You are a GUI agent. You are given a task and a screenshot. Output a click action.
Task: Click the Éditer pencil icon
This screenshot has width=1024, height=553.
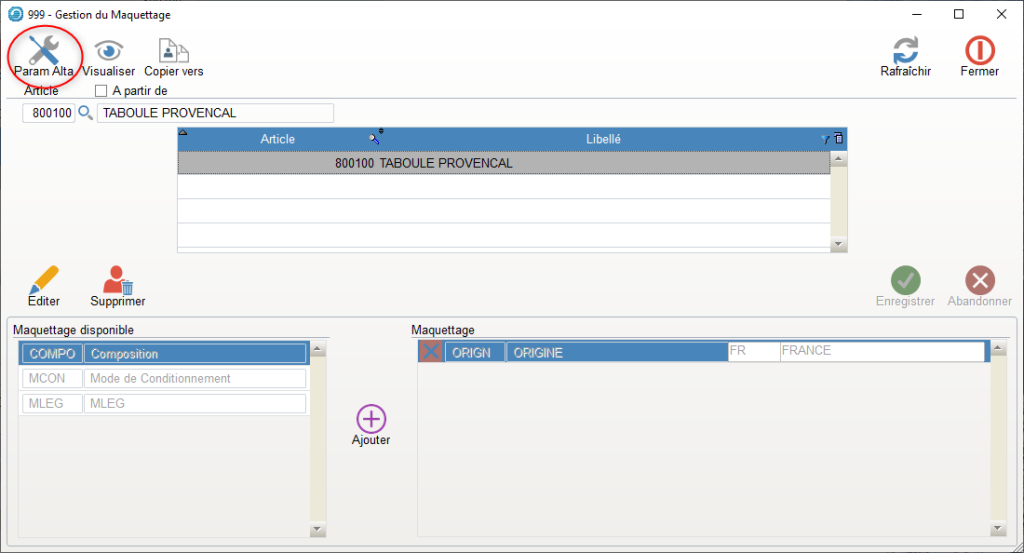tap(44, 283)
